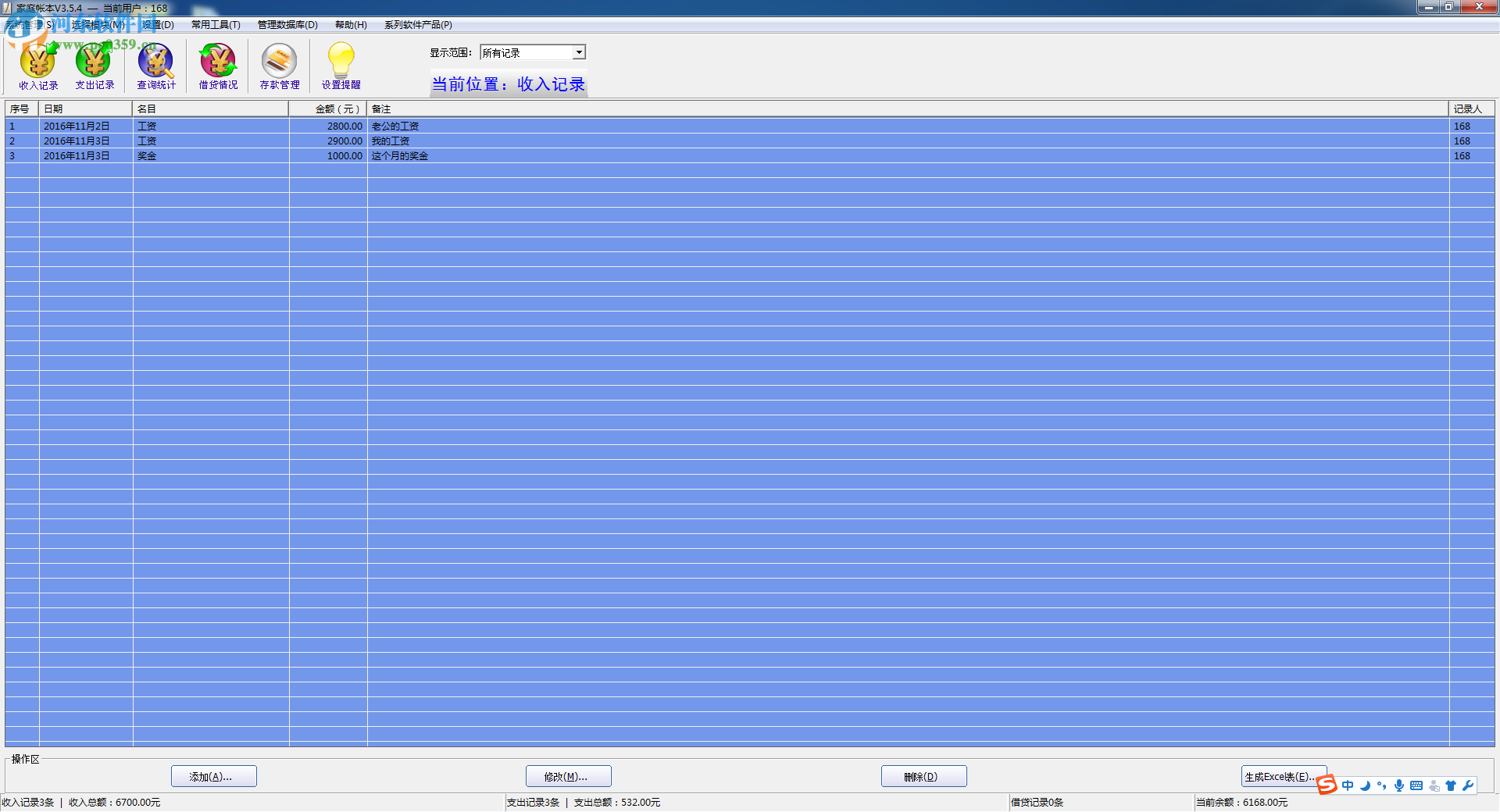
Task: Open the 管理数据库(D) menu
Action: 287,25
